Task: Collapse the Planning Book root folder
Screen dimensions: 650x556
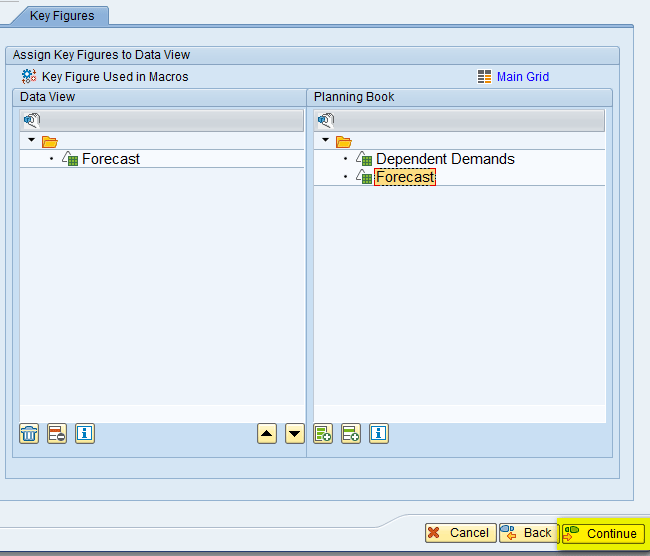Action: (325, 140)
